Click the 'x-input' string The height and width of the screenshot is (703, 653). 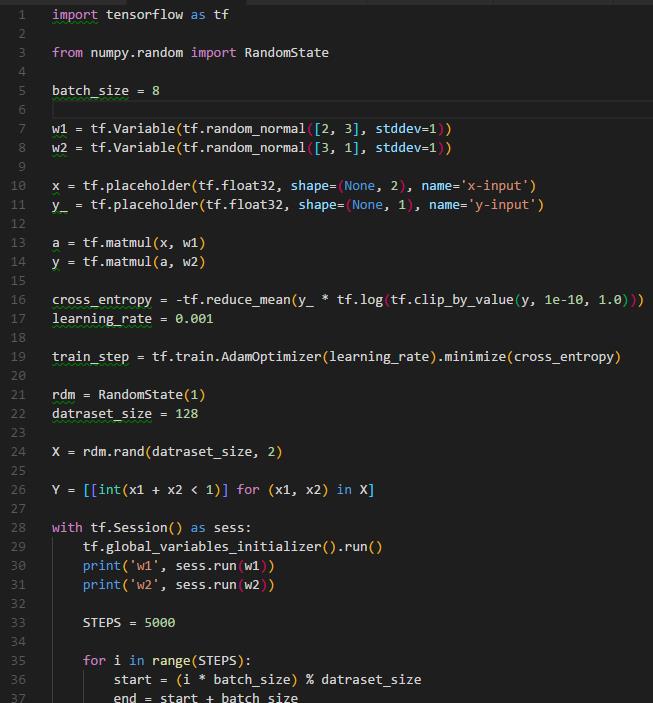pos(497,186)
